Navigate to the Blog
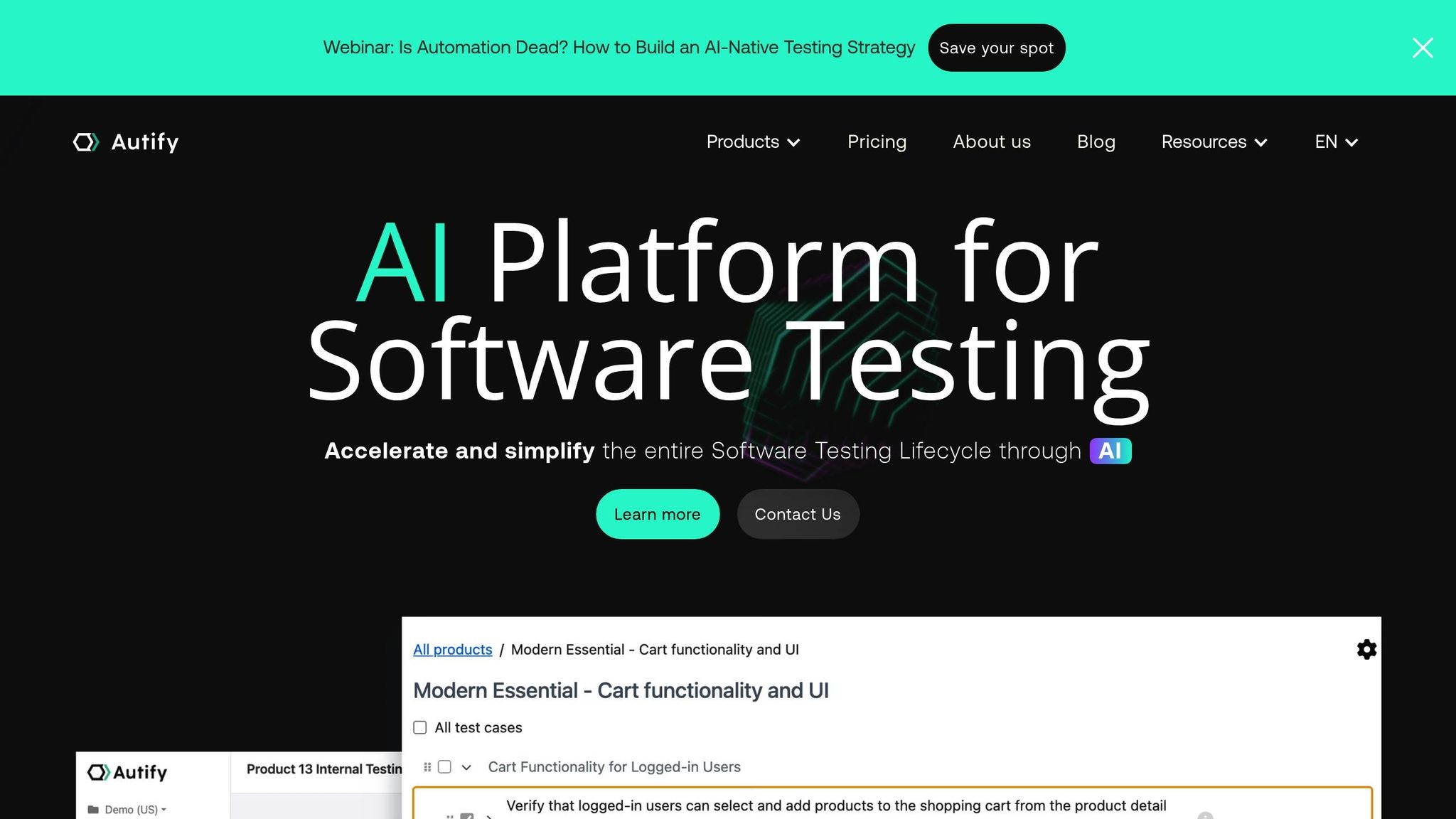The width and height of the screenshot is (1456, 819). pos(1096,141)
